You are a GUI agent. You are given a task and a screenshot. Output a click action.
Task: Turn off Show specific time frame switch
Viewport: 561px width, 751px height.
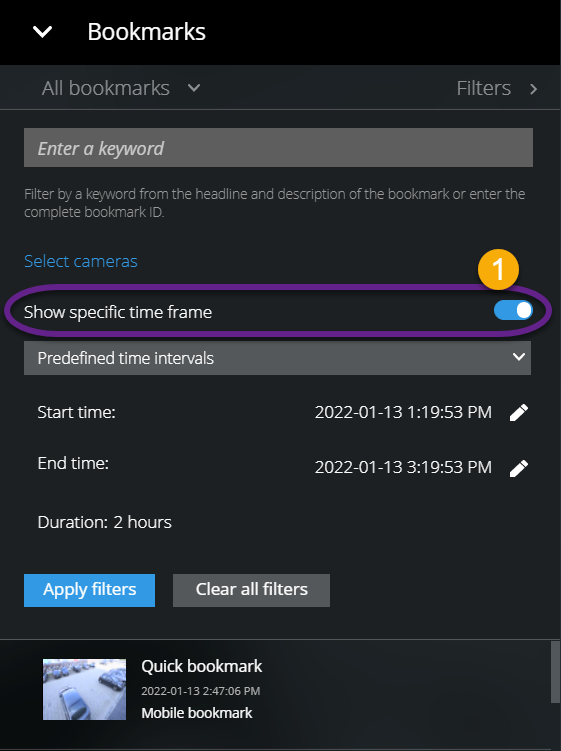click(x=513, y=310)
